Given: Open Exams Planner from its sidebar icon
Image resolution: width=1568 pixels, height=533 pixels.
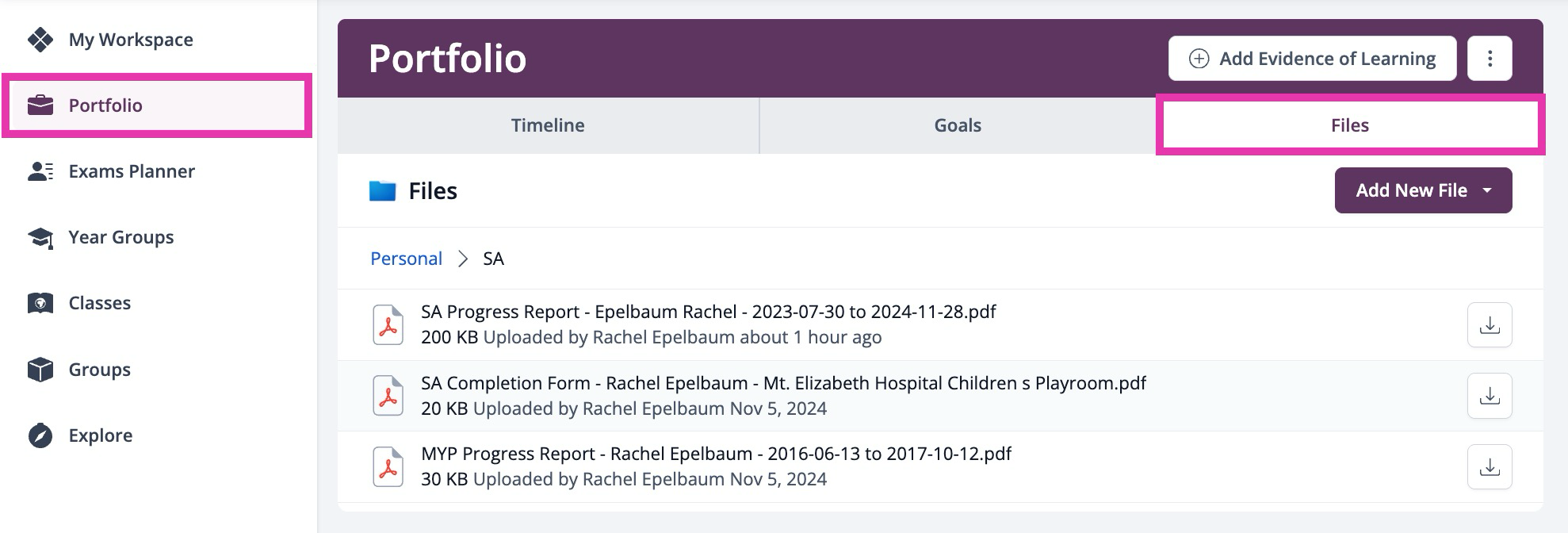Looking at the screenshot, I should 40,171.
